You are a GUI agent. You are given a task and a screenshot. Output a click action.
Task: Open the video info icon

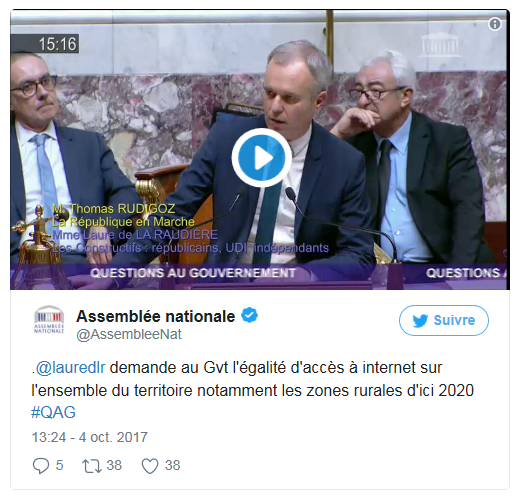point(495,24)
